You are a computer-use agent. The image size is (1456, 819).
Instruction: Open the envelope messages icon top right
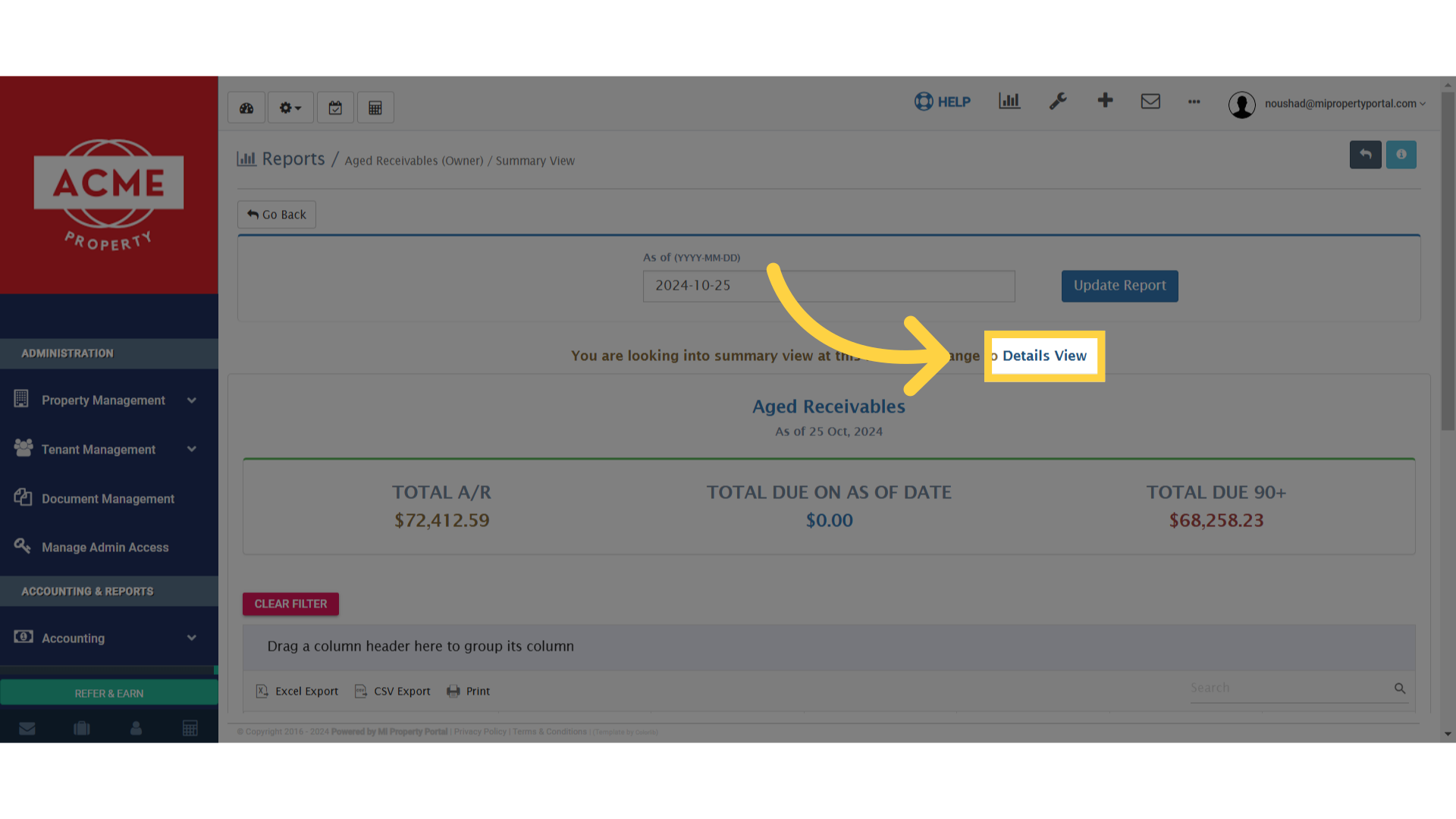click(x=1150, y=101)
